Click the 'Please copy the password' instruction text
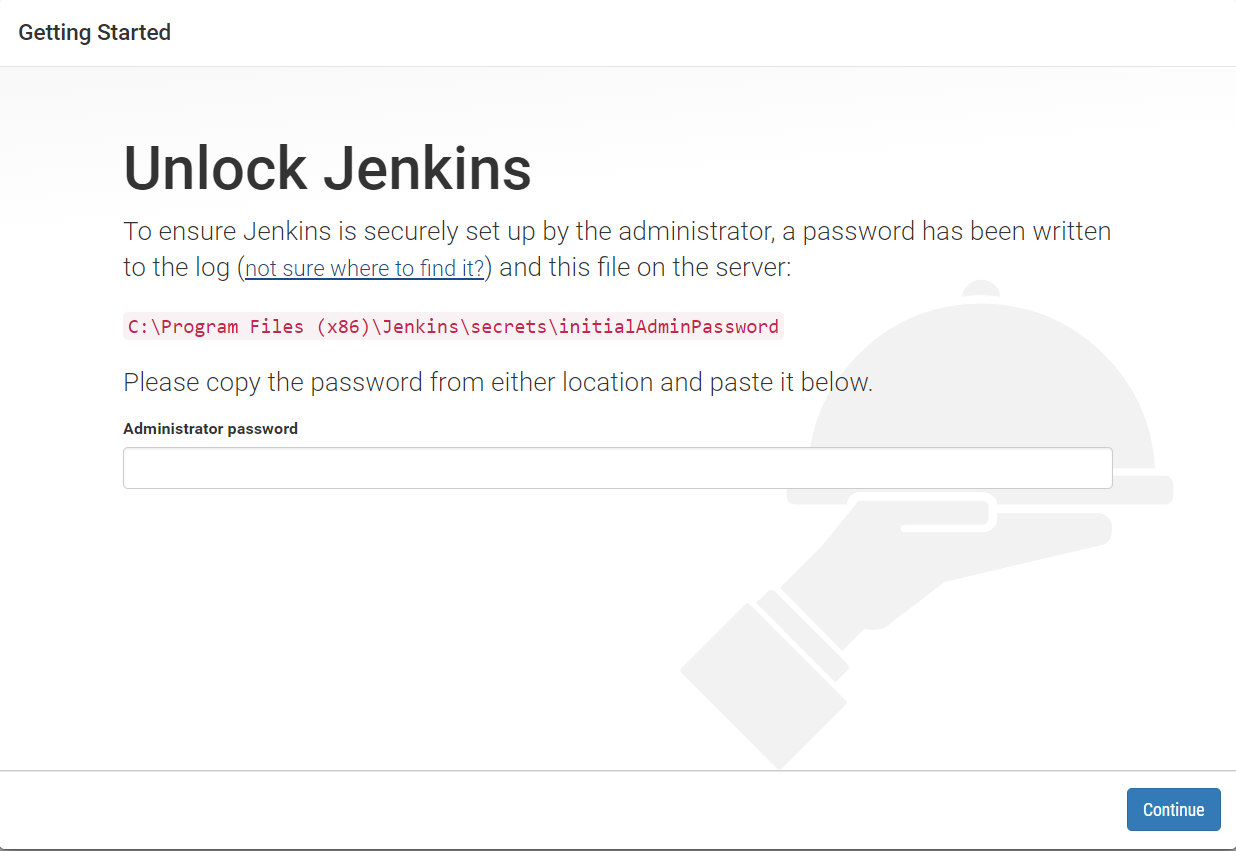 pyautogui.click(x=498, y=382)
